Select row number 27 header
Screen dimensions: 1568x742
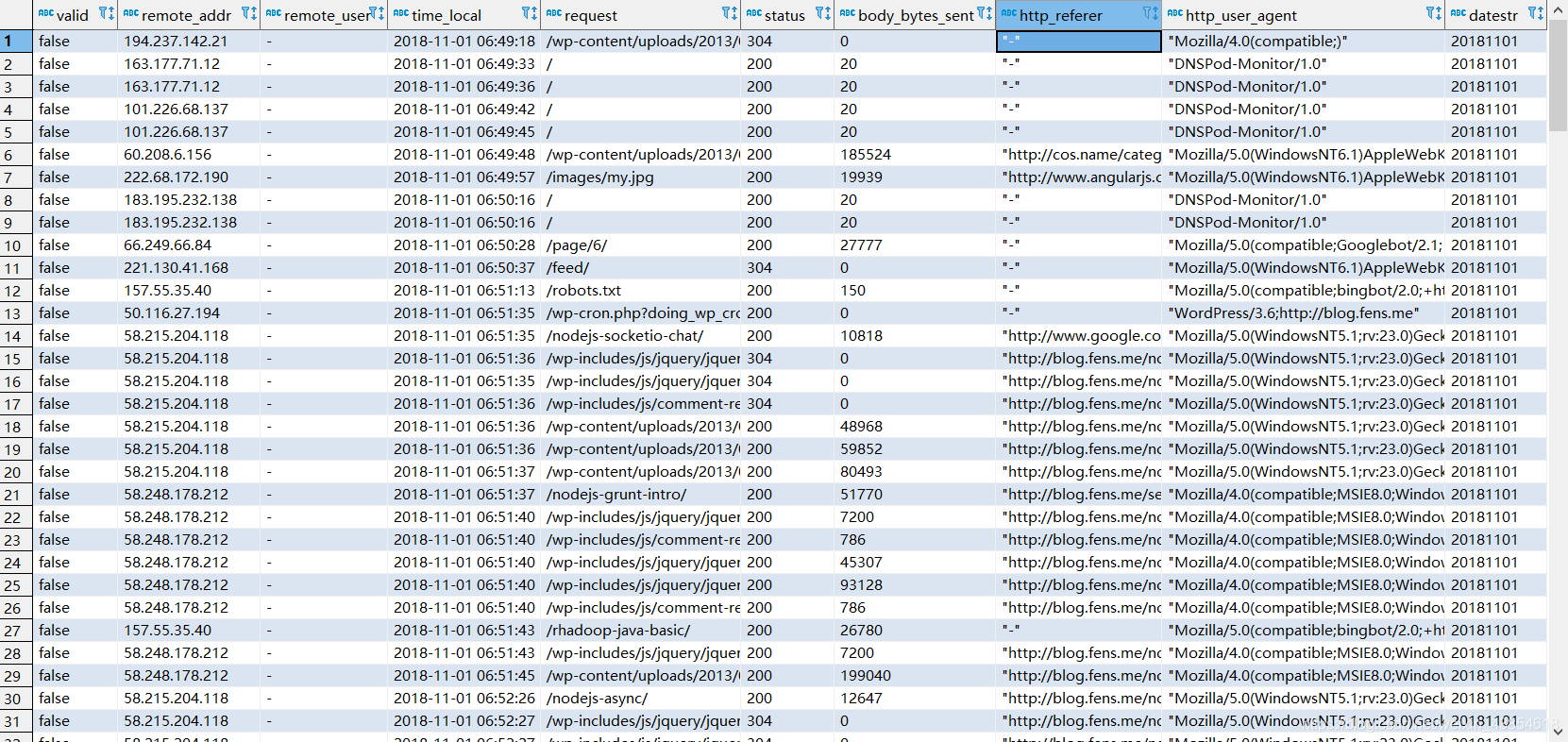tap(16, 631)
